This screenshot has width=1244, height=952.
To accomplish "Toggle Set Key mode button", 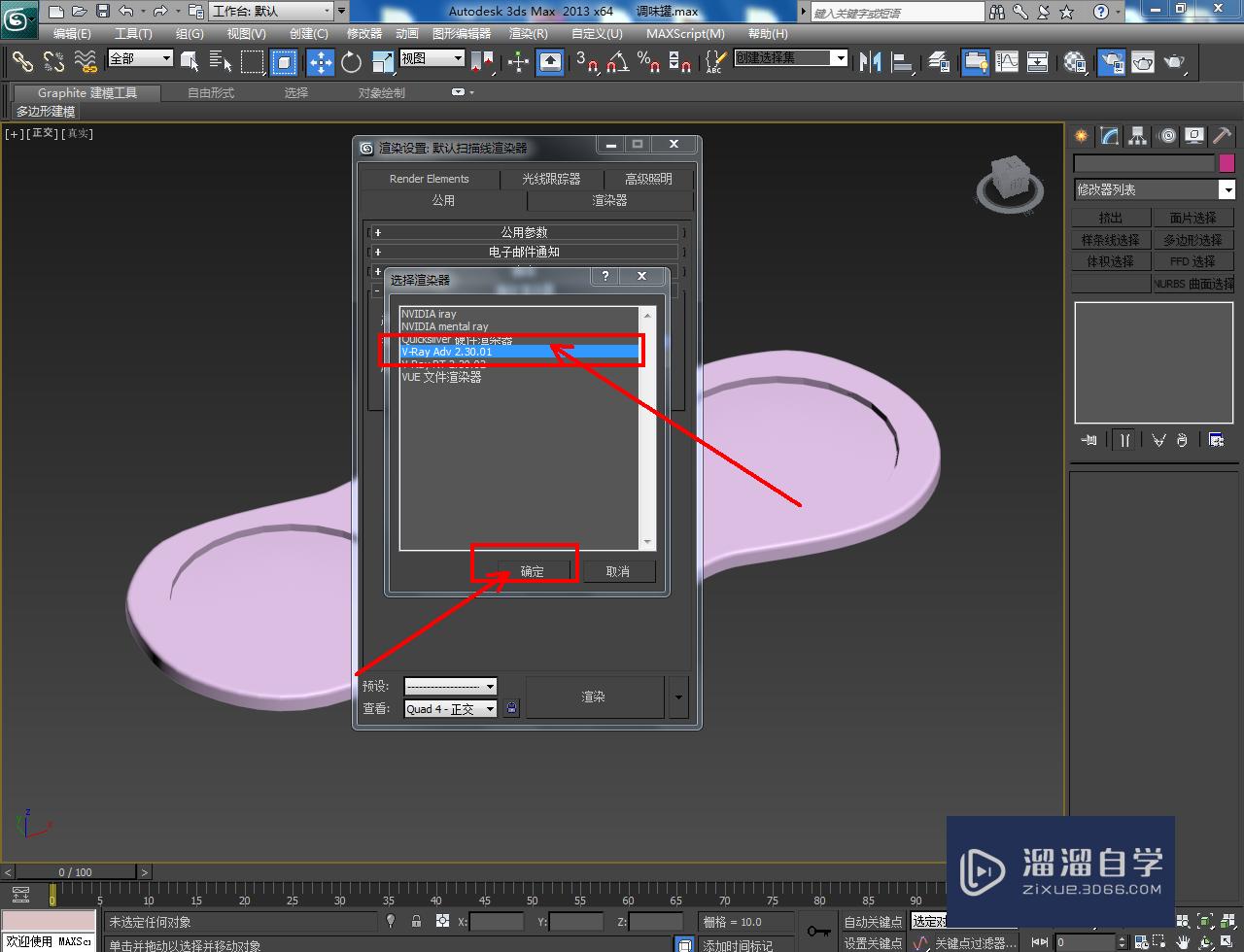I will click(873, 943).
